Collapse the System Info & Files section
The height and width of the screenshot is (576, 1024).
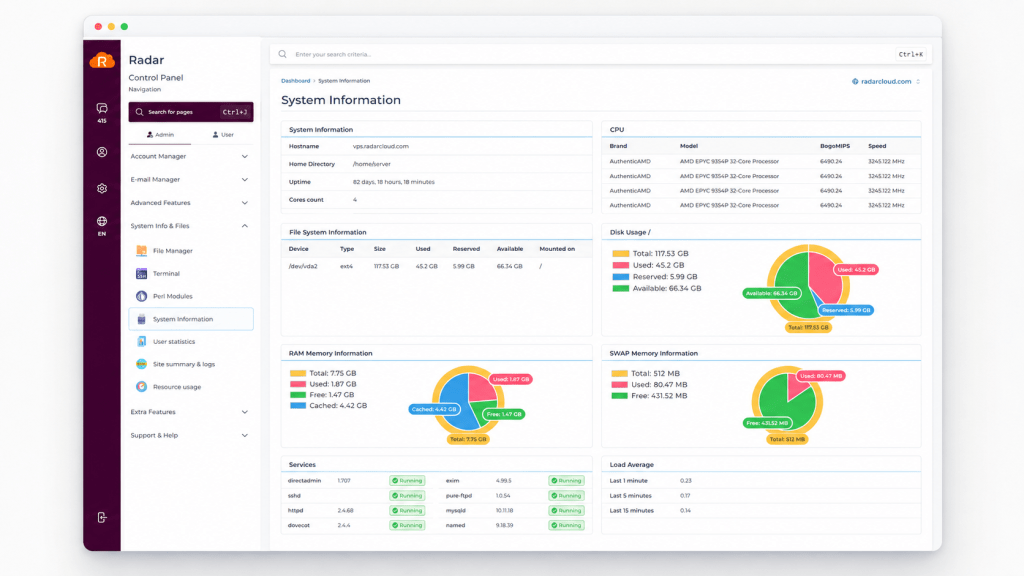[x=189, y=226]
